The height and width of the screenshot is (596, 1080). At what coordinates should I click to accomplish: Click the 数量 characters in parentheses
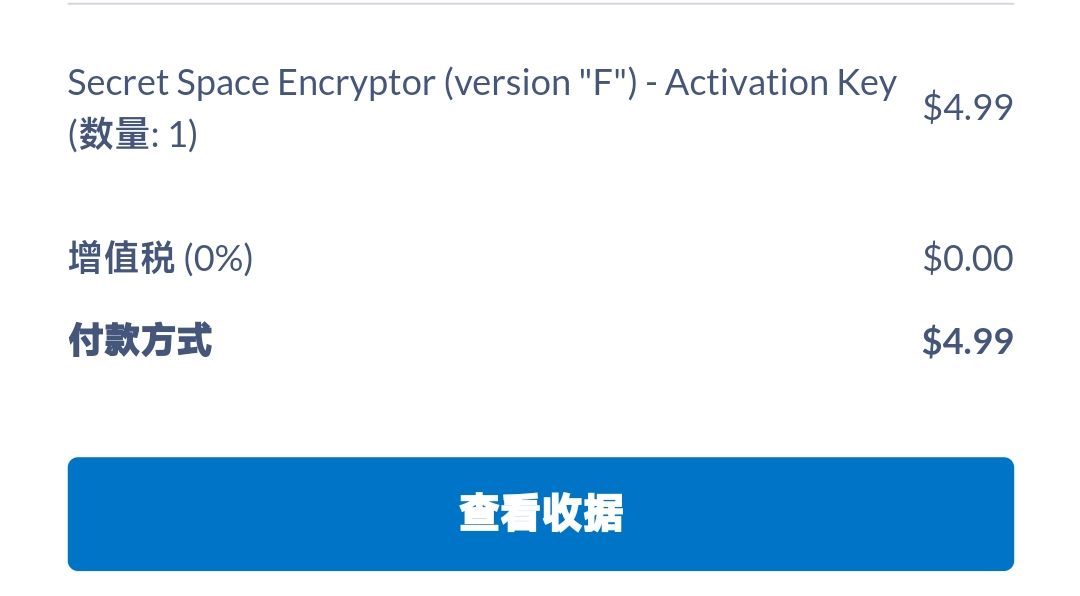point(113,134)
